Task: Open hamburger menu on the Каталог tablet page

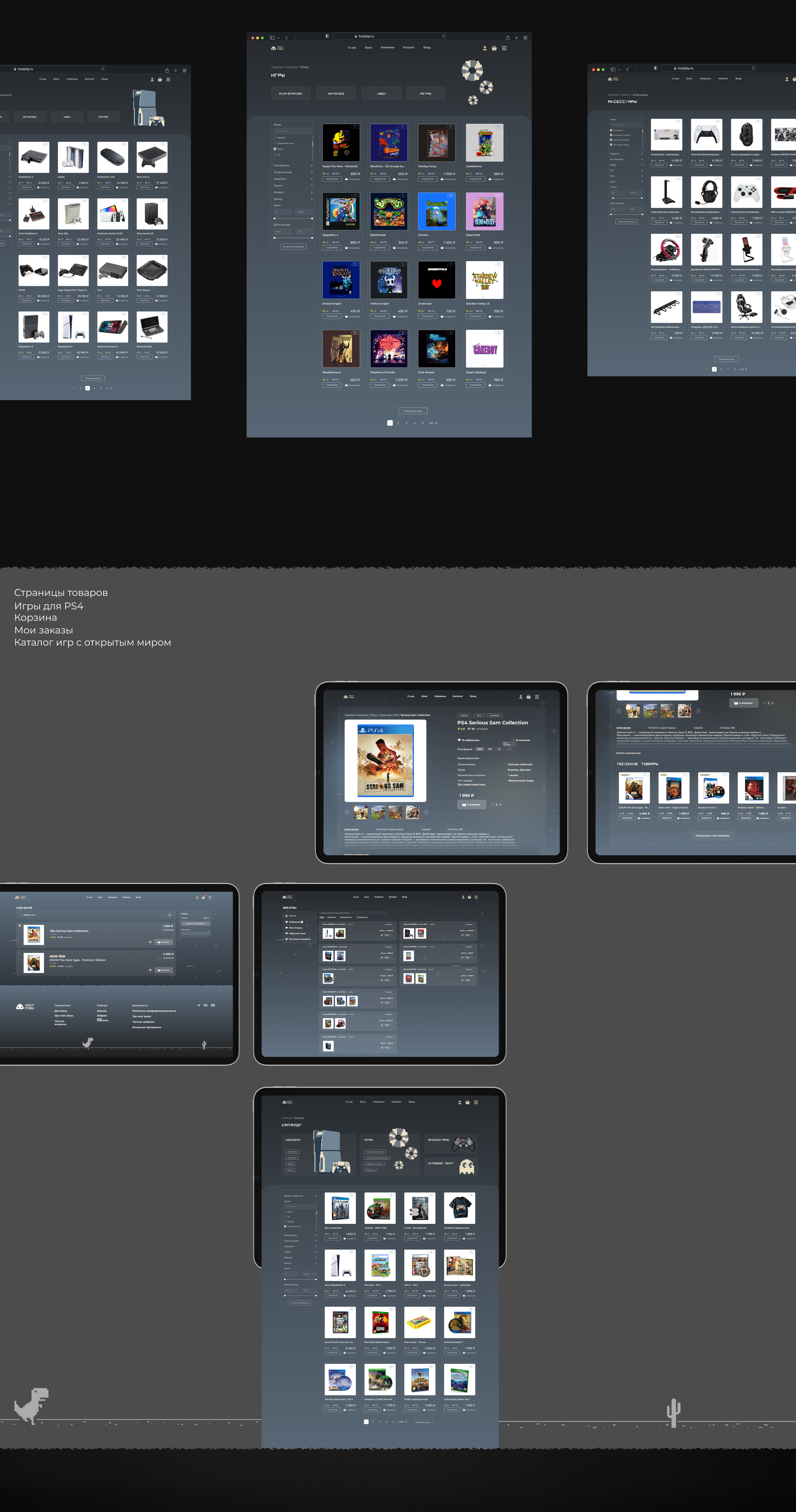Action: tap(476, 1102)
